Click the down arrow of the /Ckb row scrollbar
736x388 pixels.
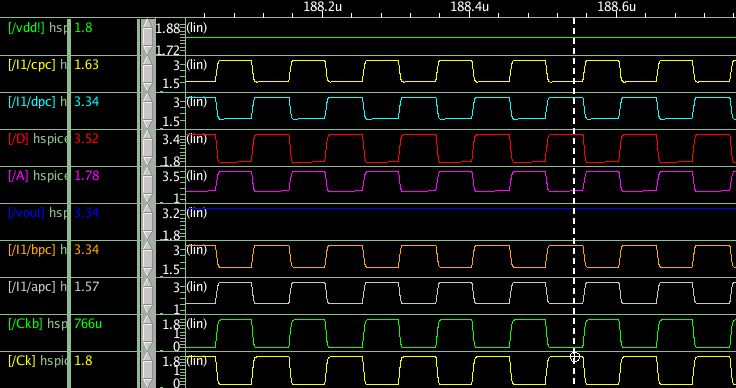click(147, 347)
